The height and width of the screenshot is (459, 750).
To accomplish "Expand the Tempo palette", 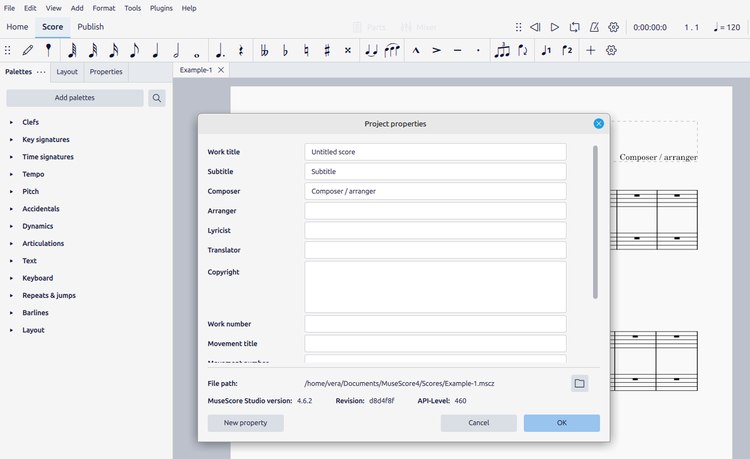I will point(11,174).
